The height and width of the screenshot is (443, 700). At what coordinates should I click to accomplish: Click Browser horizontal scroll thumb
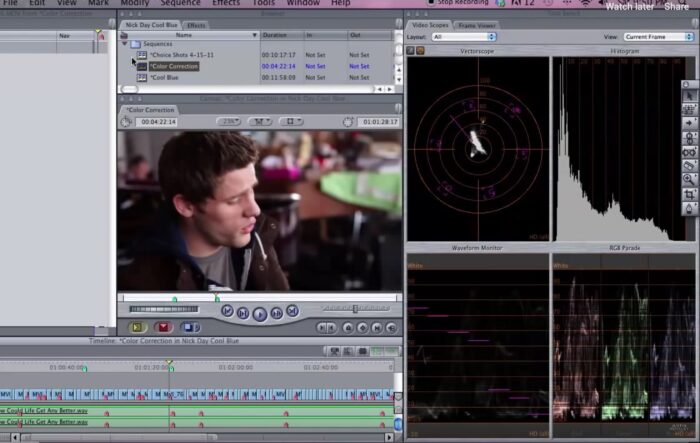point(129,89)
